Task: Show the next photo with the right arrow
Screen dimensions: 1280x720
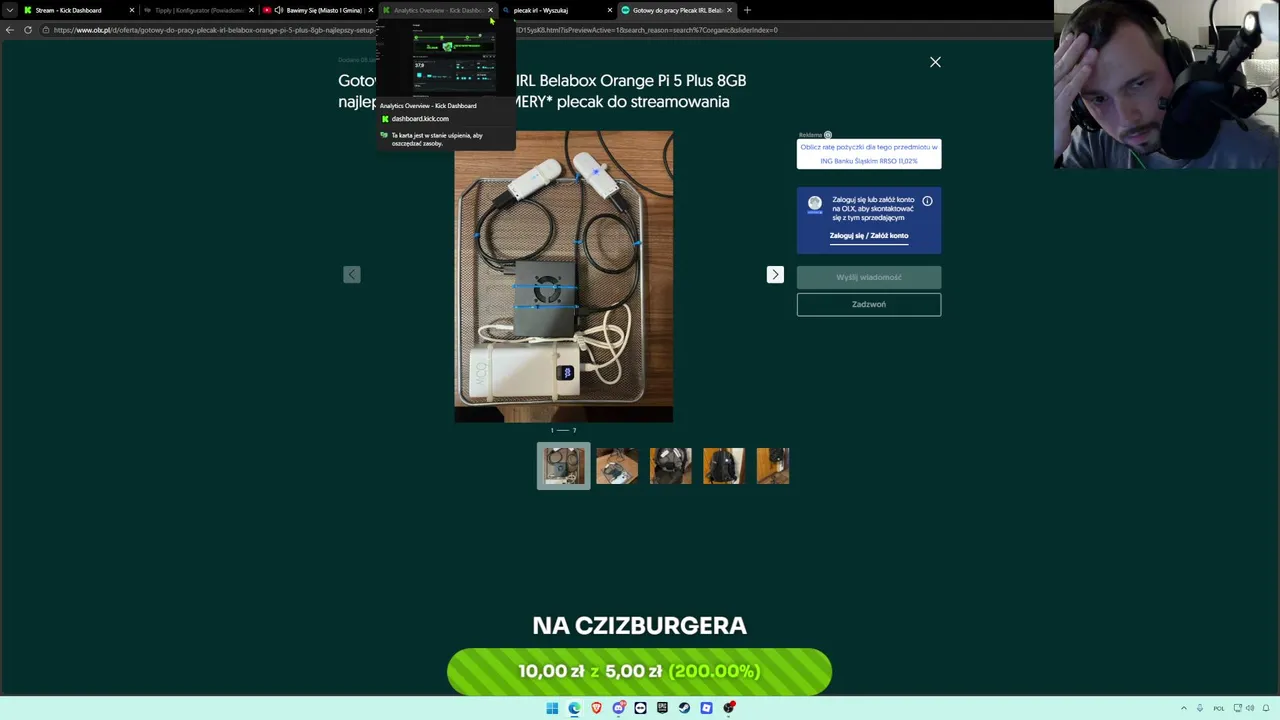Action: click(775, 274)
